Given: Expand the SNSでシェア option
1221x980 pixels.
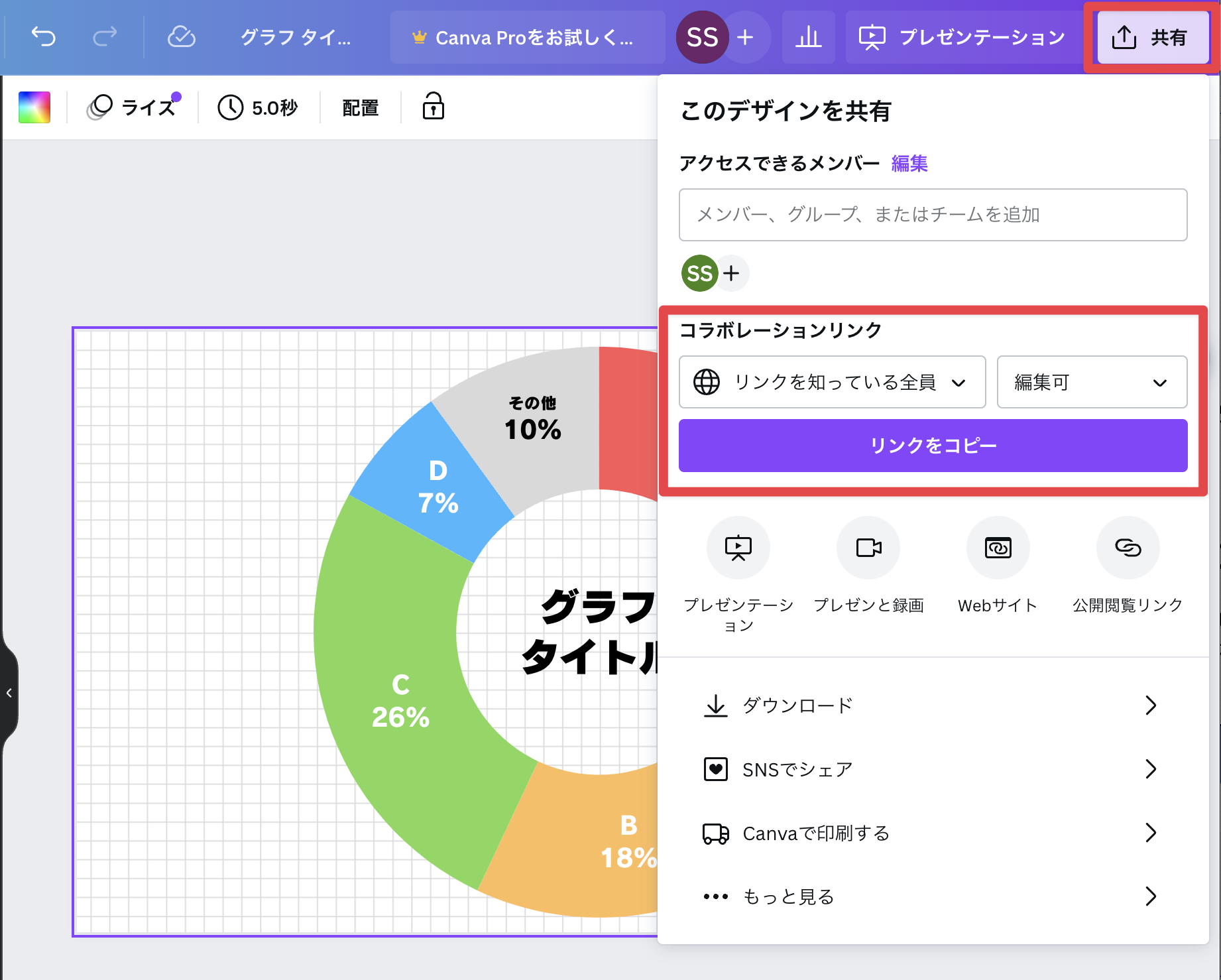Looking at the screenshot, I should coord(933,769).
